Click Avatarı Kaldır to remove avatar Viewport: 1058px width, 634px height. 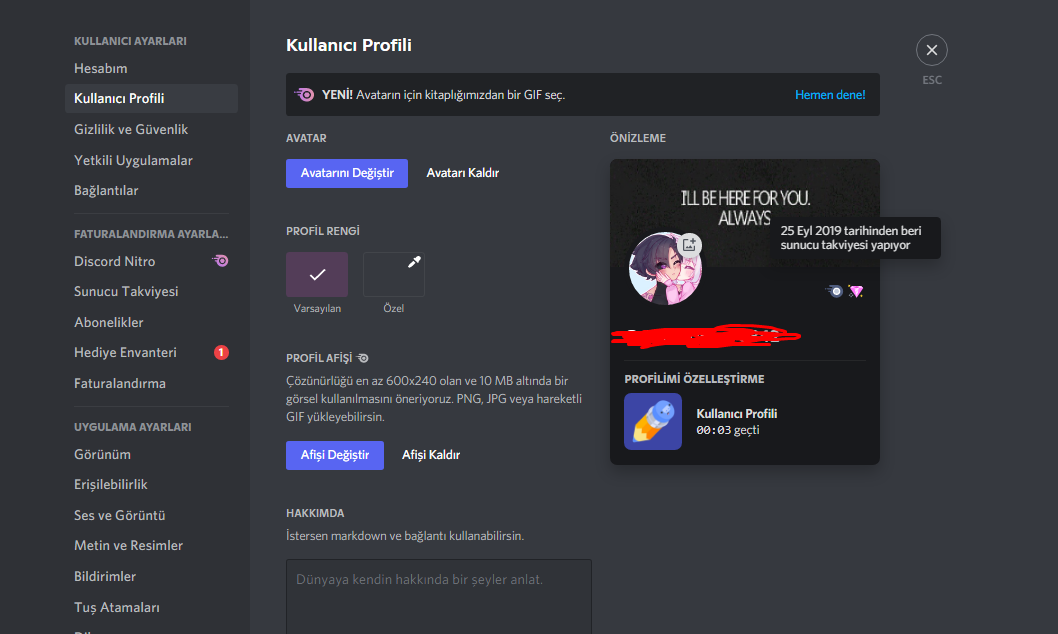tap(463, 173)
